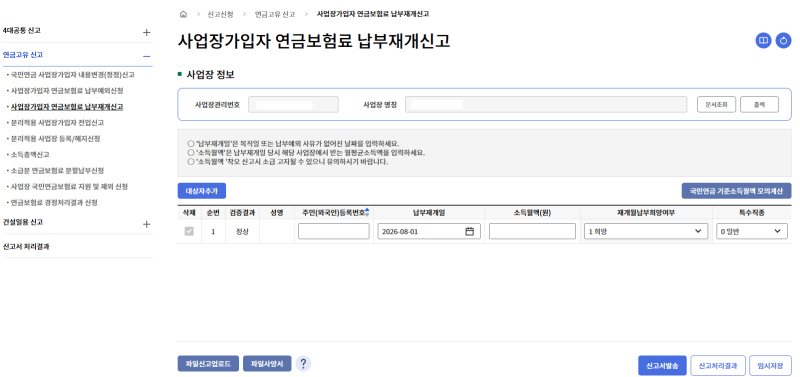The width and height of the screenshot is (800, 377).
Task: Click the 출력 button
Action: [x=759, y=104]
